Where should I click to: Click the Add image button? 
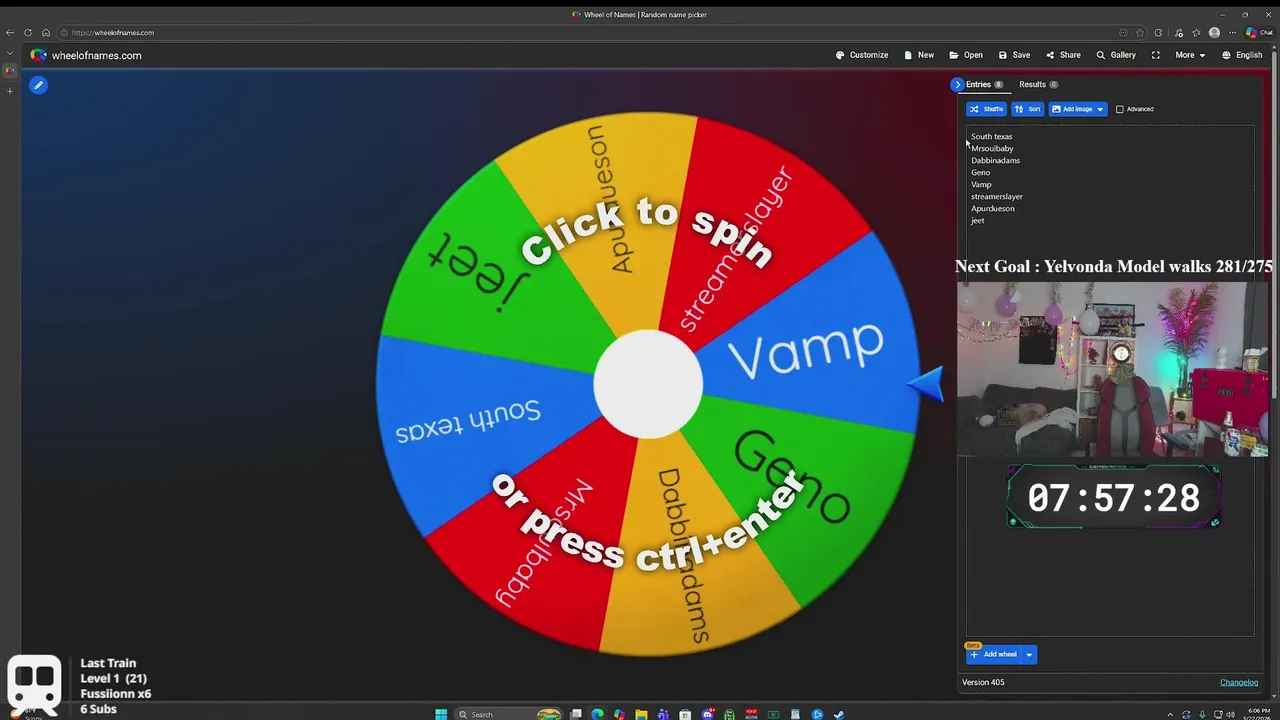point(1071,109)
